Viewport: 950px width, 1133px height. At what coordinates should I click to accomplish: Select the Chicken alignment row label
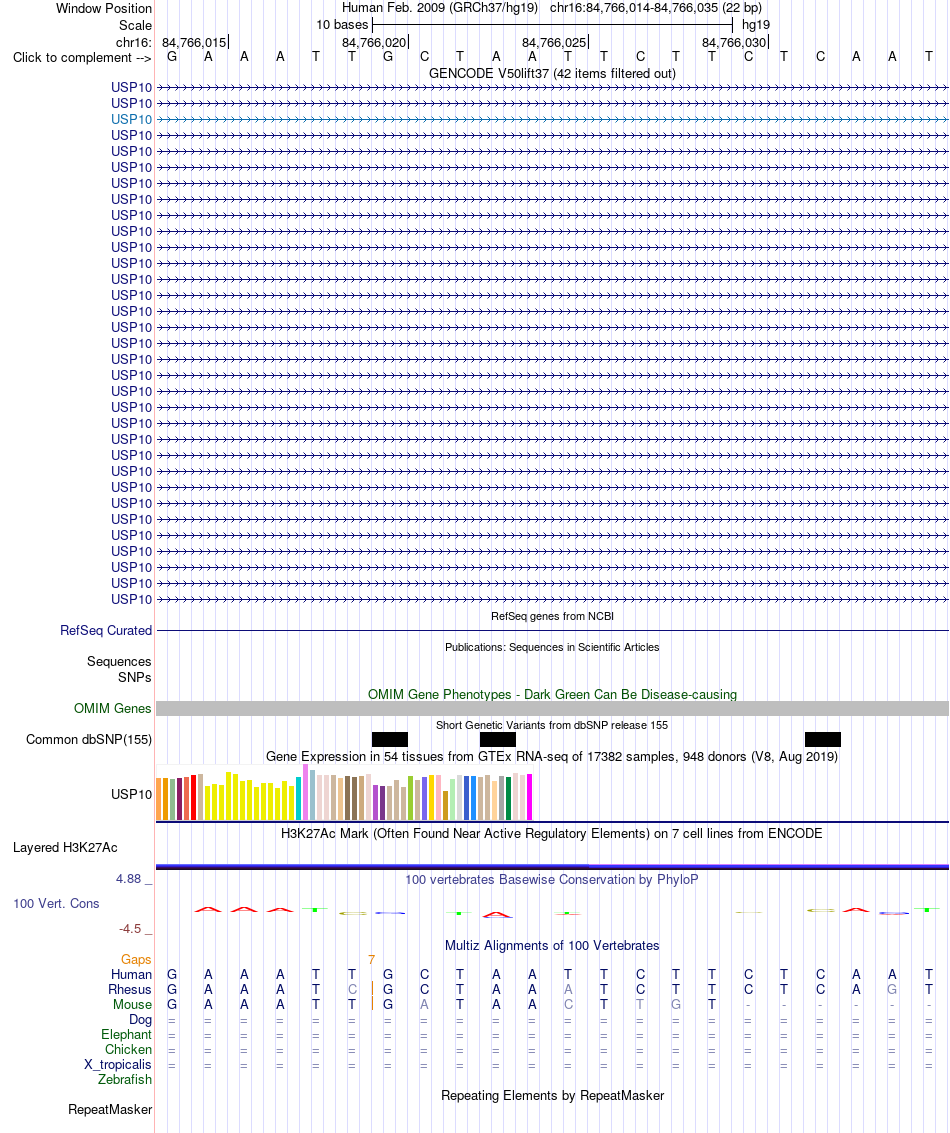pos(129,1049)
